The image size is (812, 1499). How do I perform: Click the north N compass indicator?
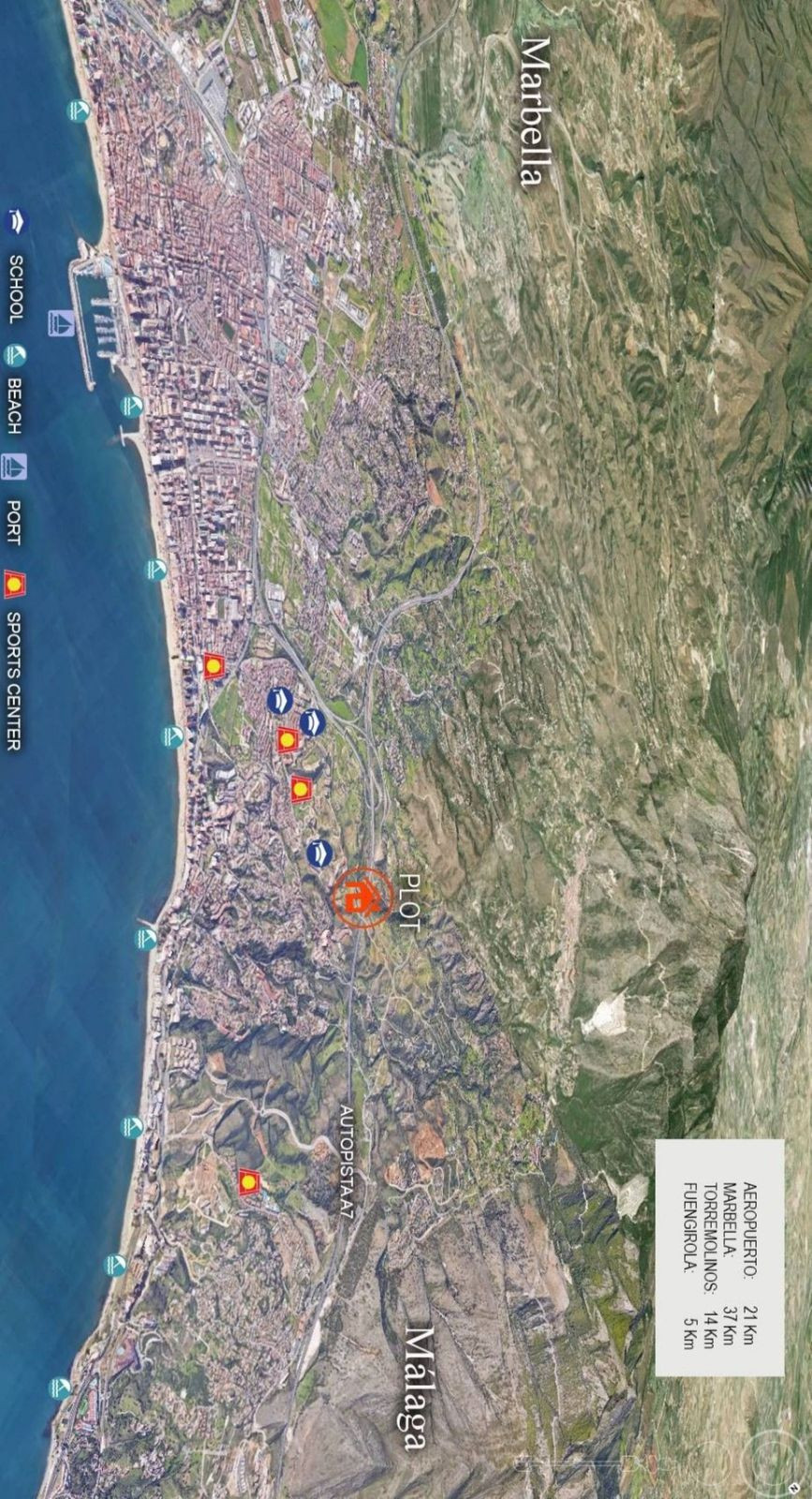tap(792, 1486)
